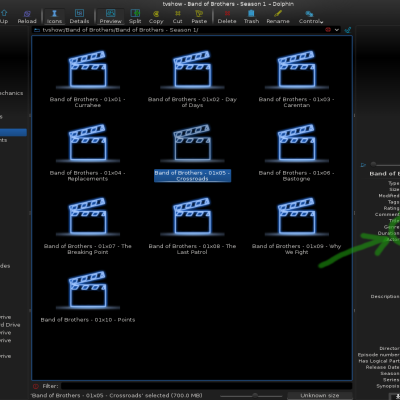Click the 'Release Date' metadata label
400x400 pixels.
382,367
